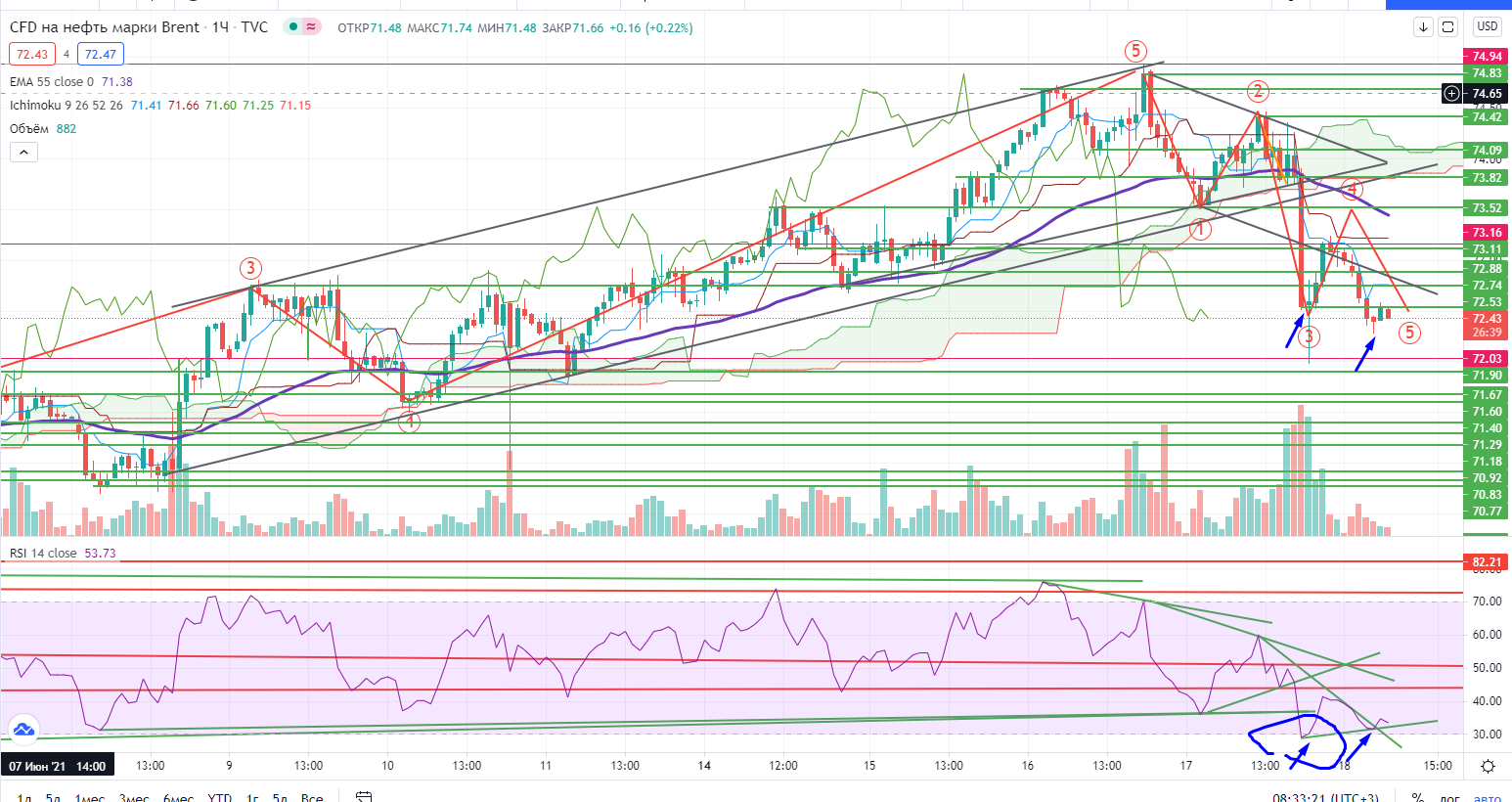This screenshot has height=802, width=1512.
Task: Select the Ichimoku 9 26 52 26 legend
Action: tap(67, 106)
